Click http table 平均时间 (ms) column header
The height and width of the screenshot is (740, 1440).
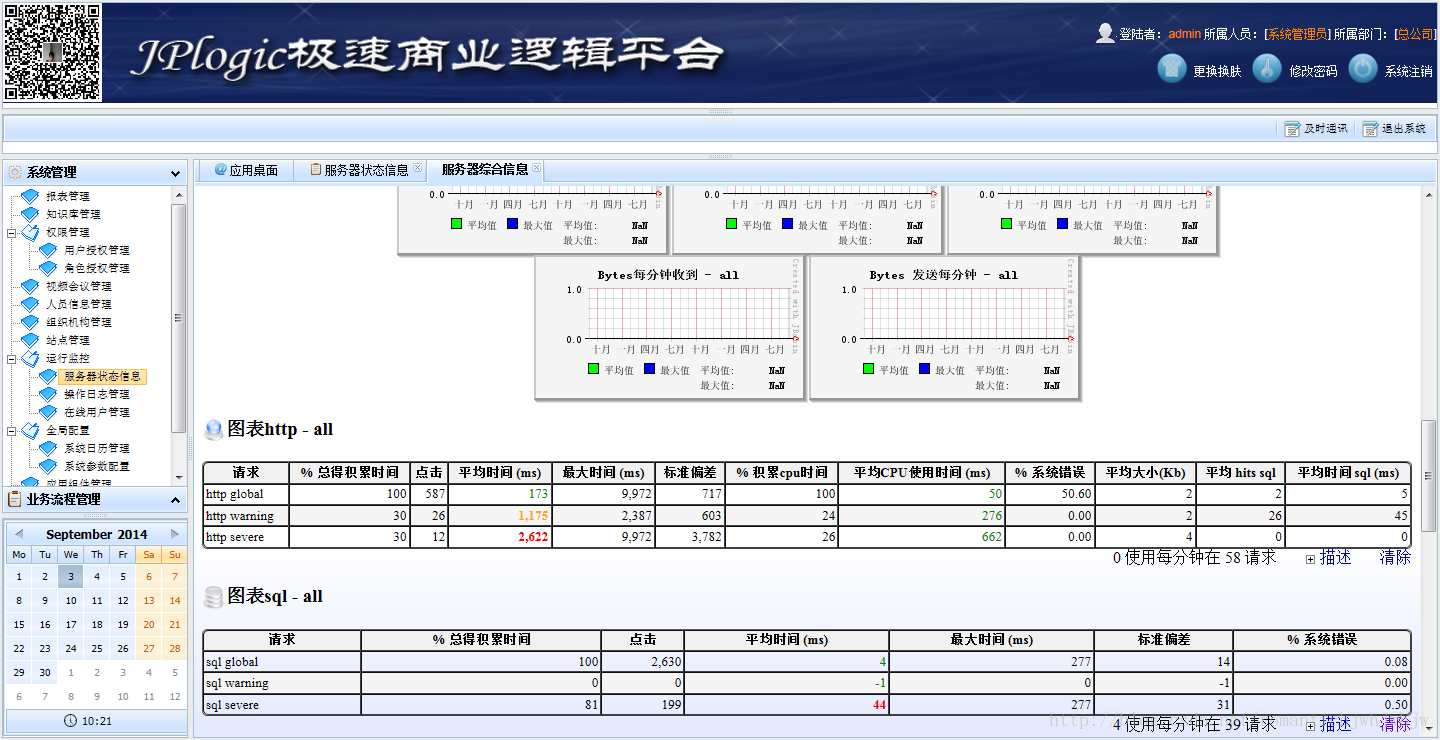pyautogui.click(x=500, y=472)
